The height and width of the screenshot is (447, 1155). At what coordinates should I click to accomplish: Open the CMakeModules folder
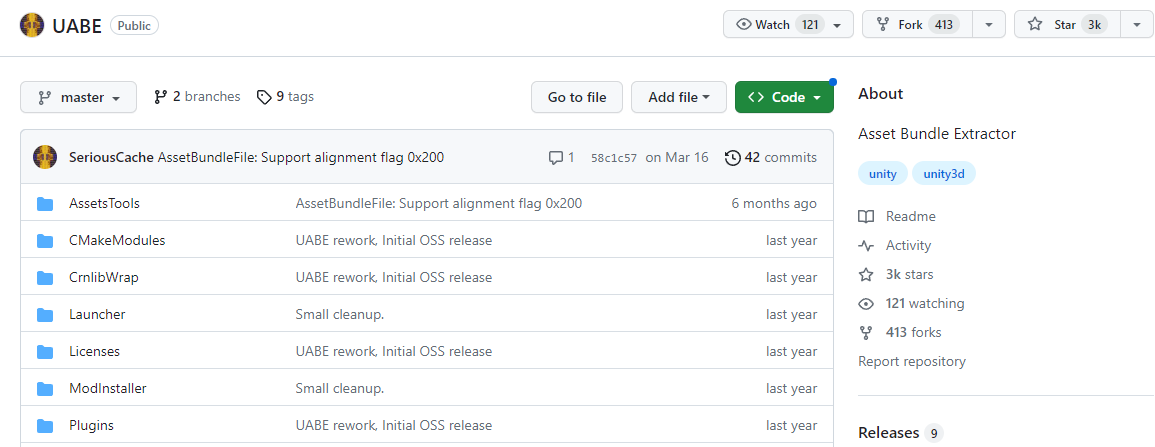[117, 240]
